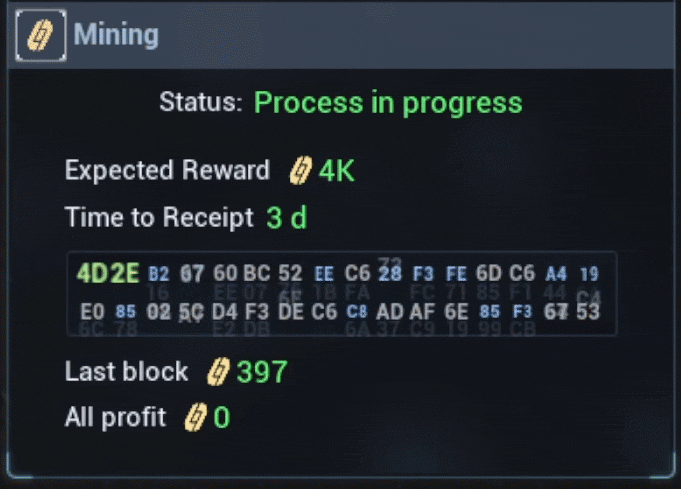681x489 pixels.
Task: Click the Expected Reward label
Action: coord(167,170)
